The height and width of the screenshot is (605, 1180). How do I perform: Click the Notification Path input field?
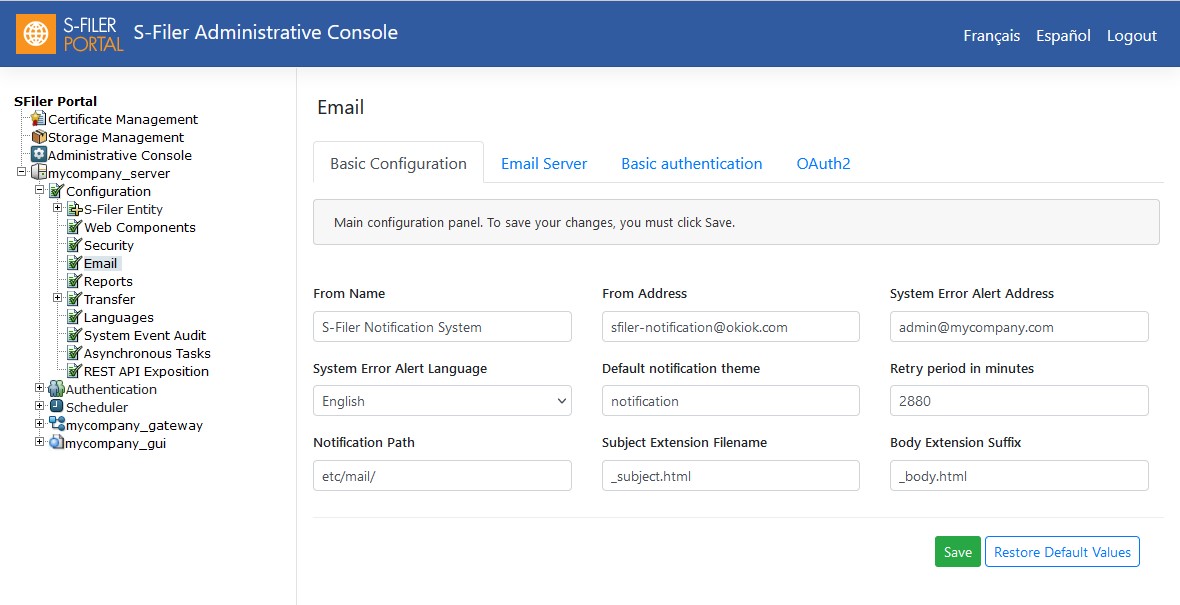[x=442, y=476]
